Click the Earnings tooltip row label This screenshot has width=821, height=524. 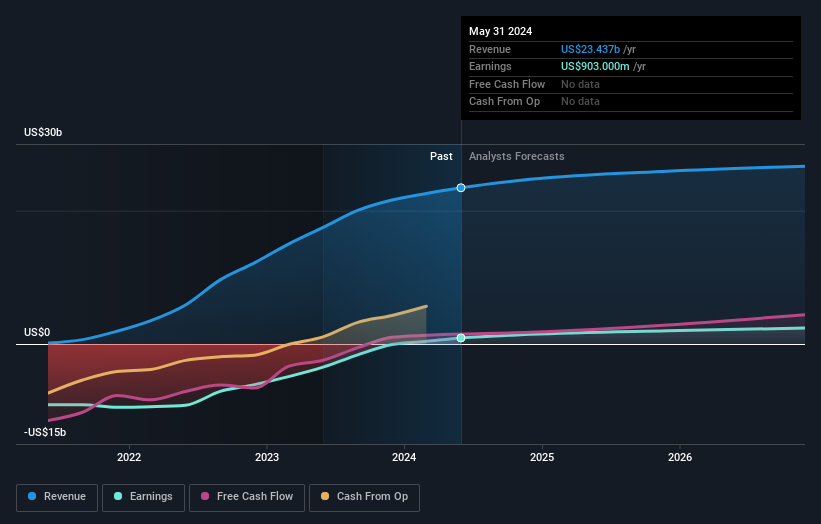pos(490,66)
